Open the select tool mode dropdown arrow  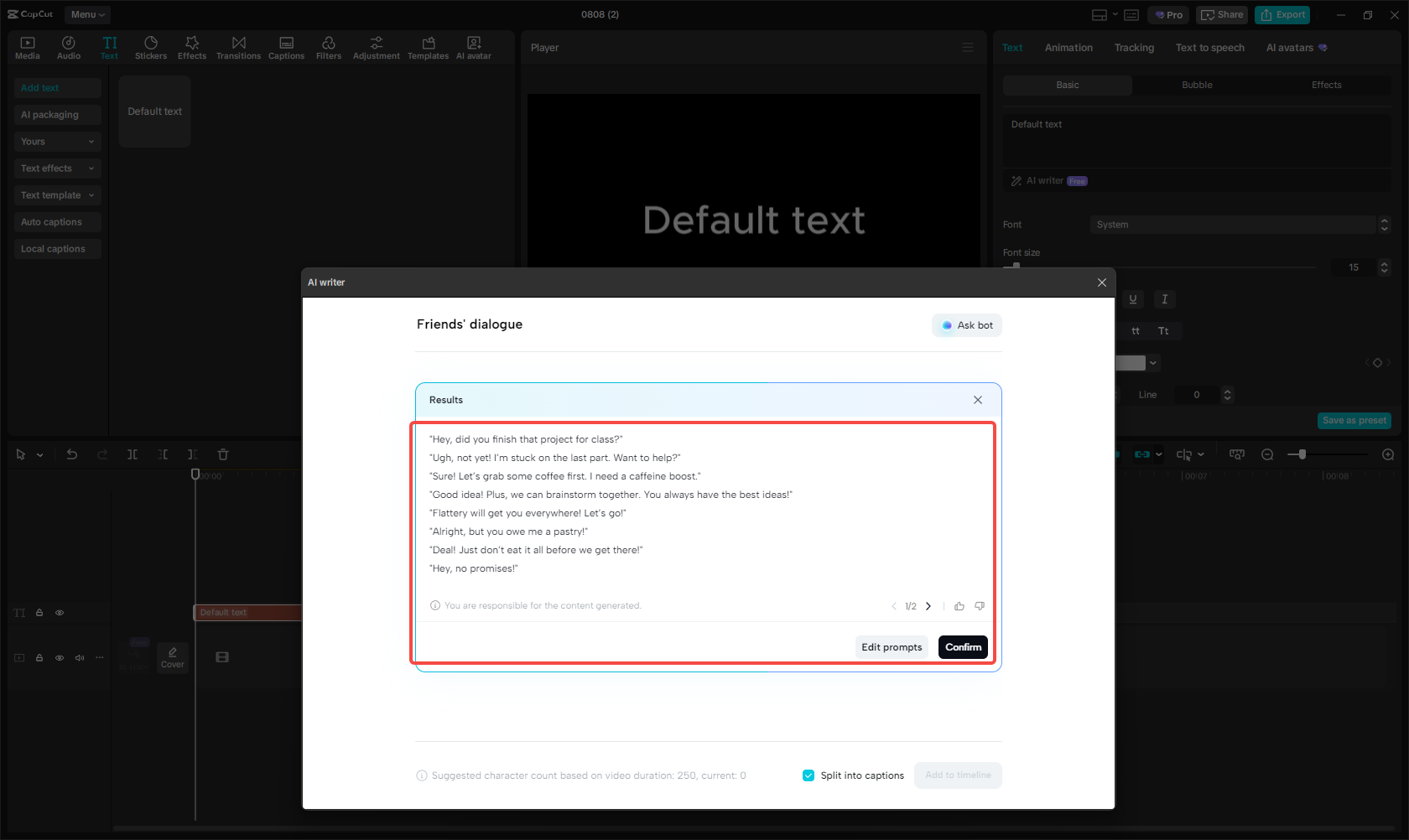pos(39,455)
